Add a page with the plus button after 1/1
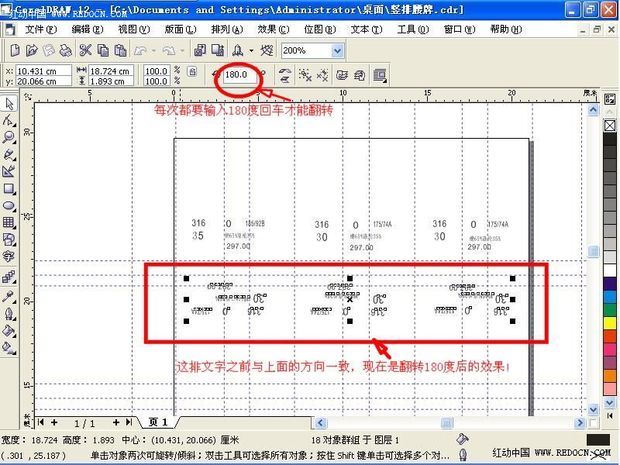 pyautogui.click(x=116, y=422)
